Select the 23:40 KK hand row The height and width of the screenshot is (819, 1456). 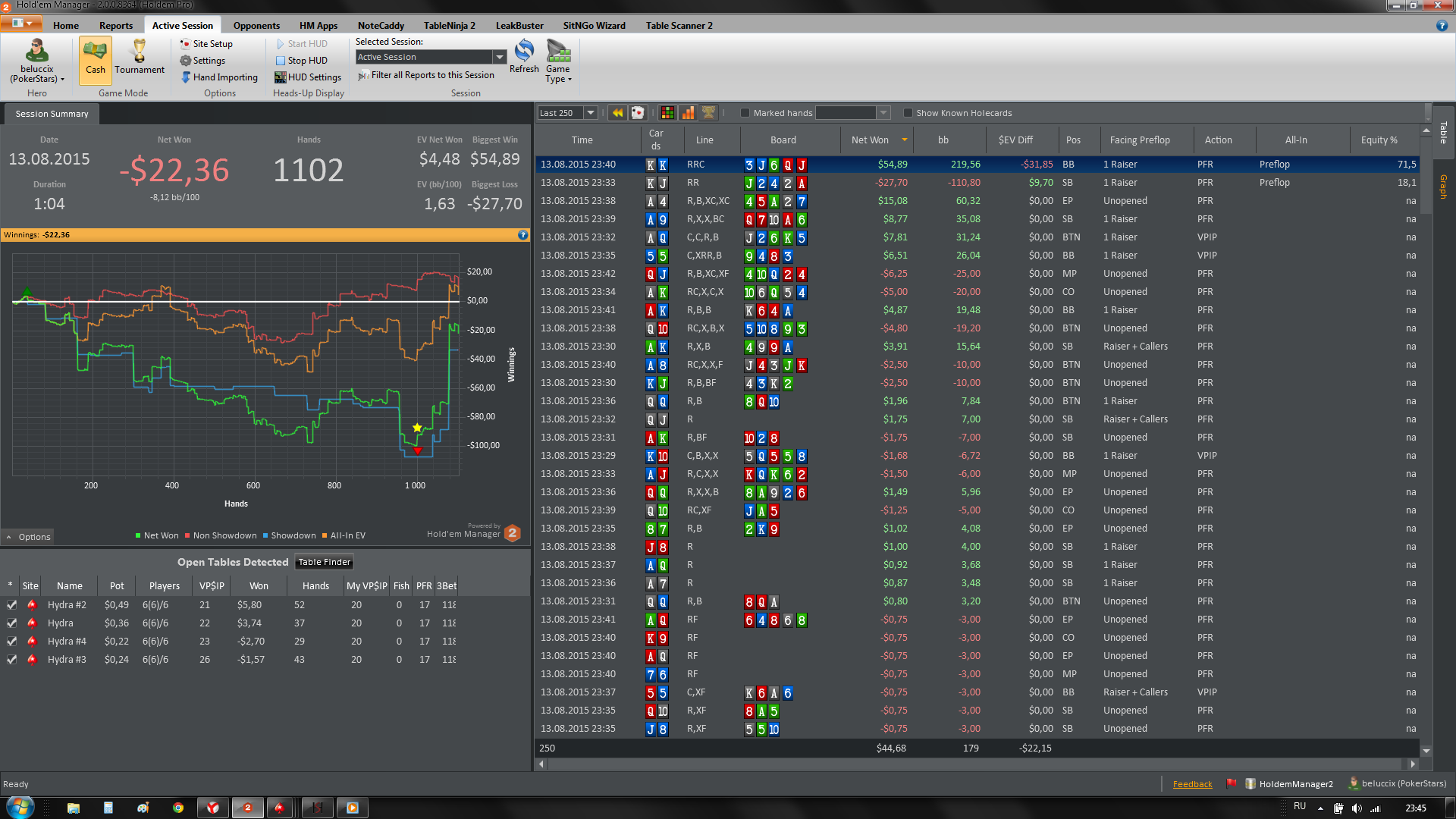point(977,165)
